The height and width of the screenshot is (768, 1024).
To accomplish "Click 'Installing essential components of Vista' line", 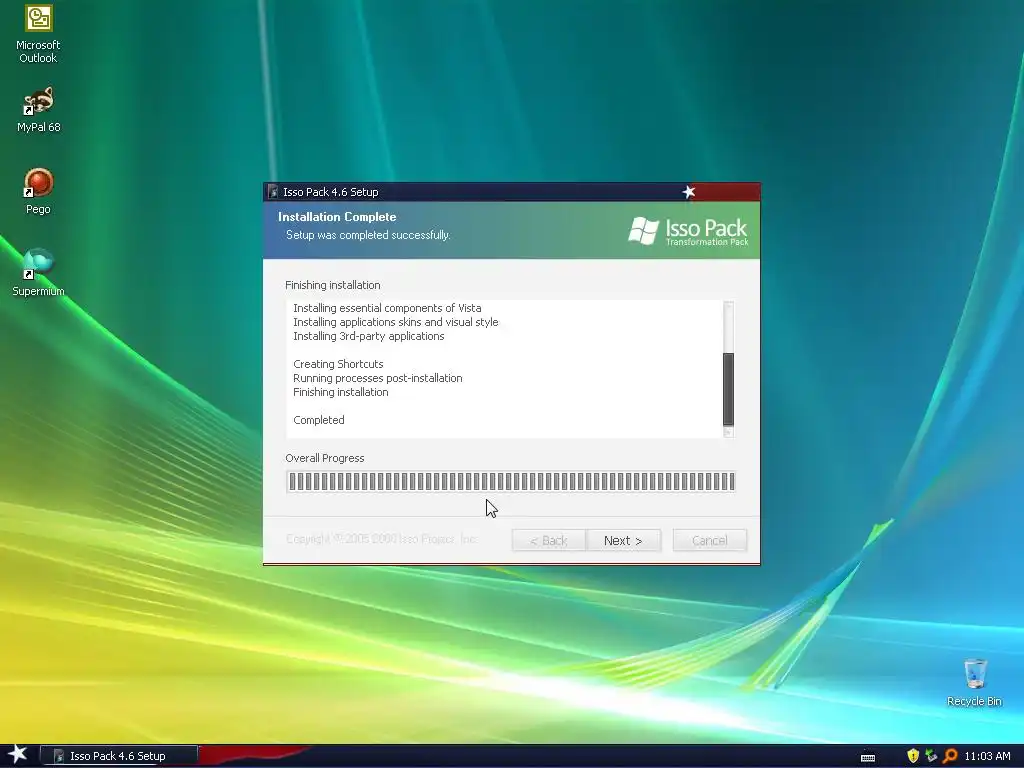I will tap(387, 308).
